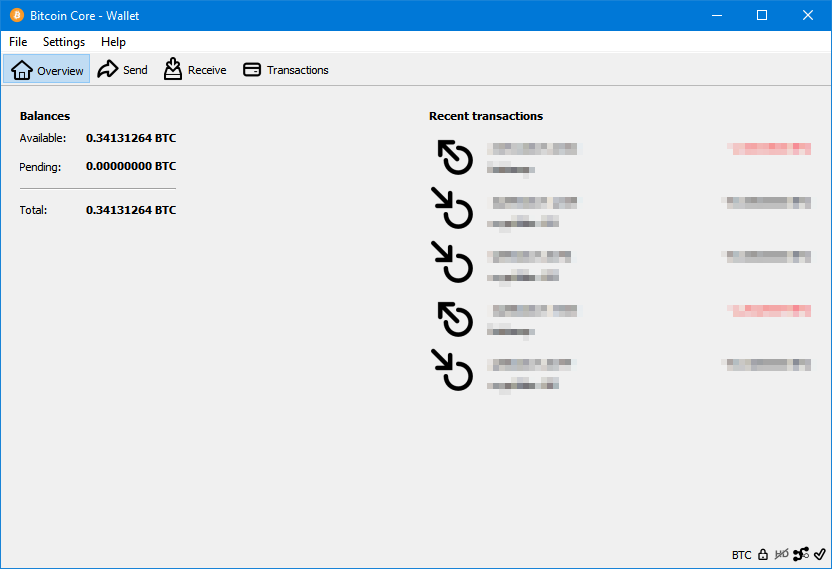Maximize the Bitcoin Core window
The width and height of the screenshot is (832, 569).
click(762, 15)
